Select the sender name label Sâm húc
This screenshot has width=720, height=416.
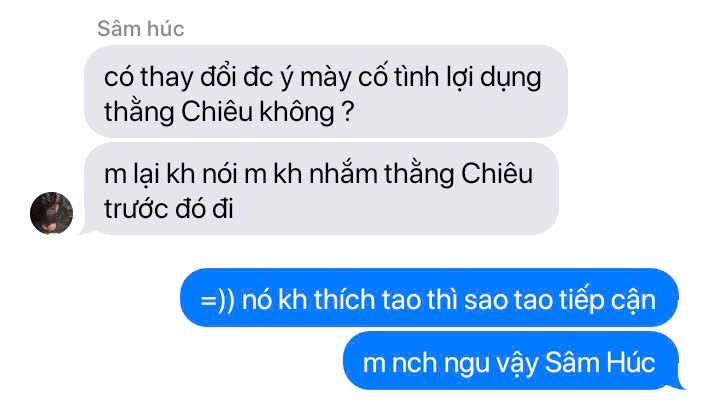pos(141,28)
